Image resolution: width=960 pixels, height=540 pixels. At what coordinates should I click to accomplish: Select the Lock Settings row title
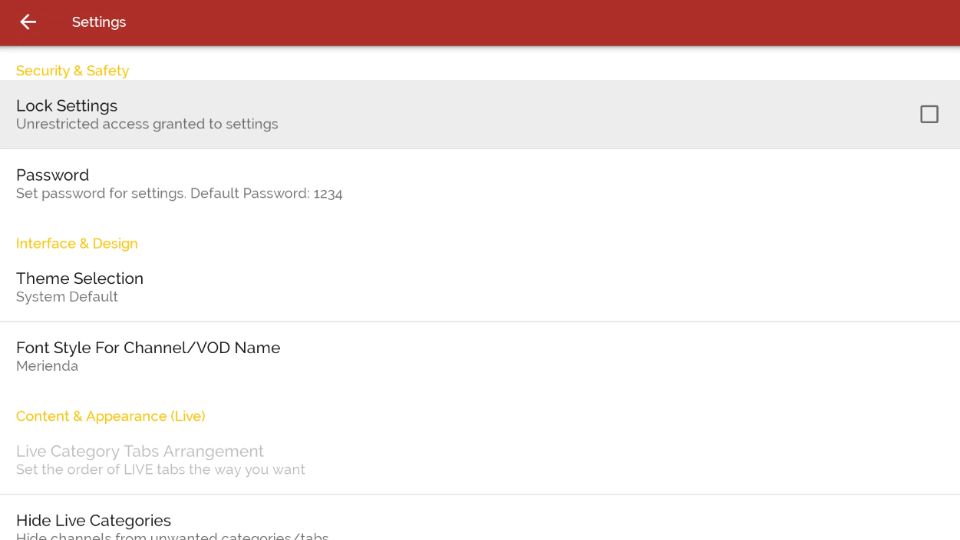(x=67, y=106)
